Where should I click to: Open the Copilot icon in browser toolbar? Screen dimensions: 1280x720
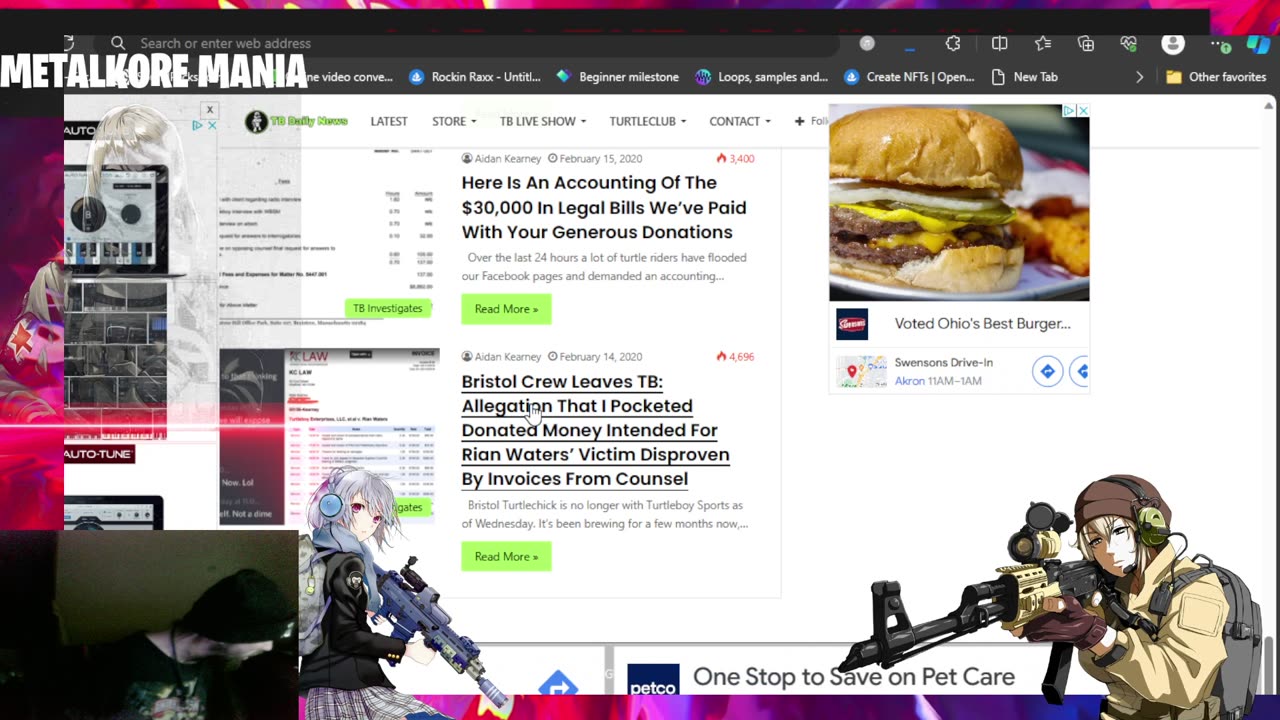tap(1258, 44)
